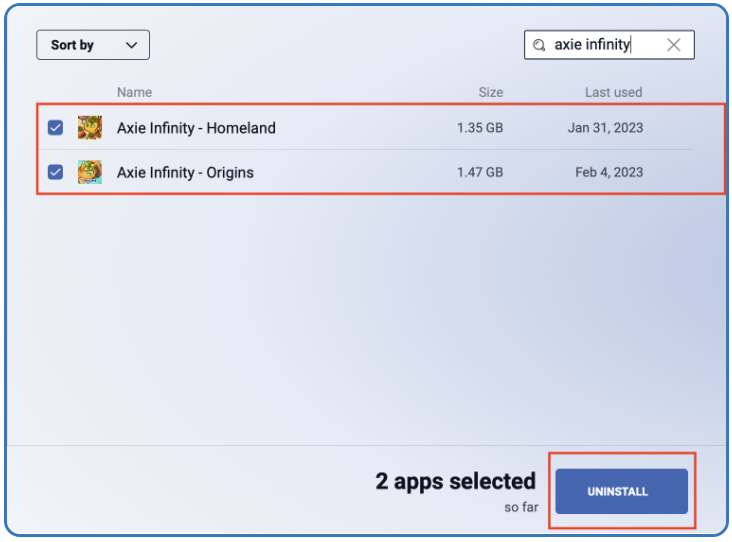Click the 1.47 GB size value

click(x=480, y=172)
